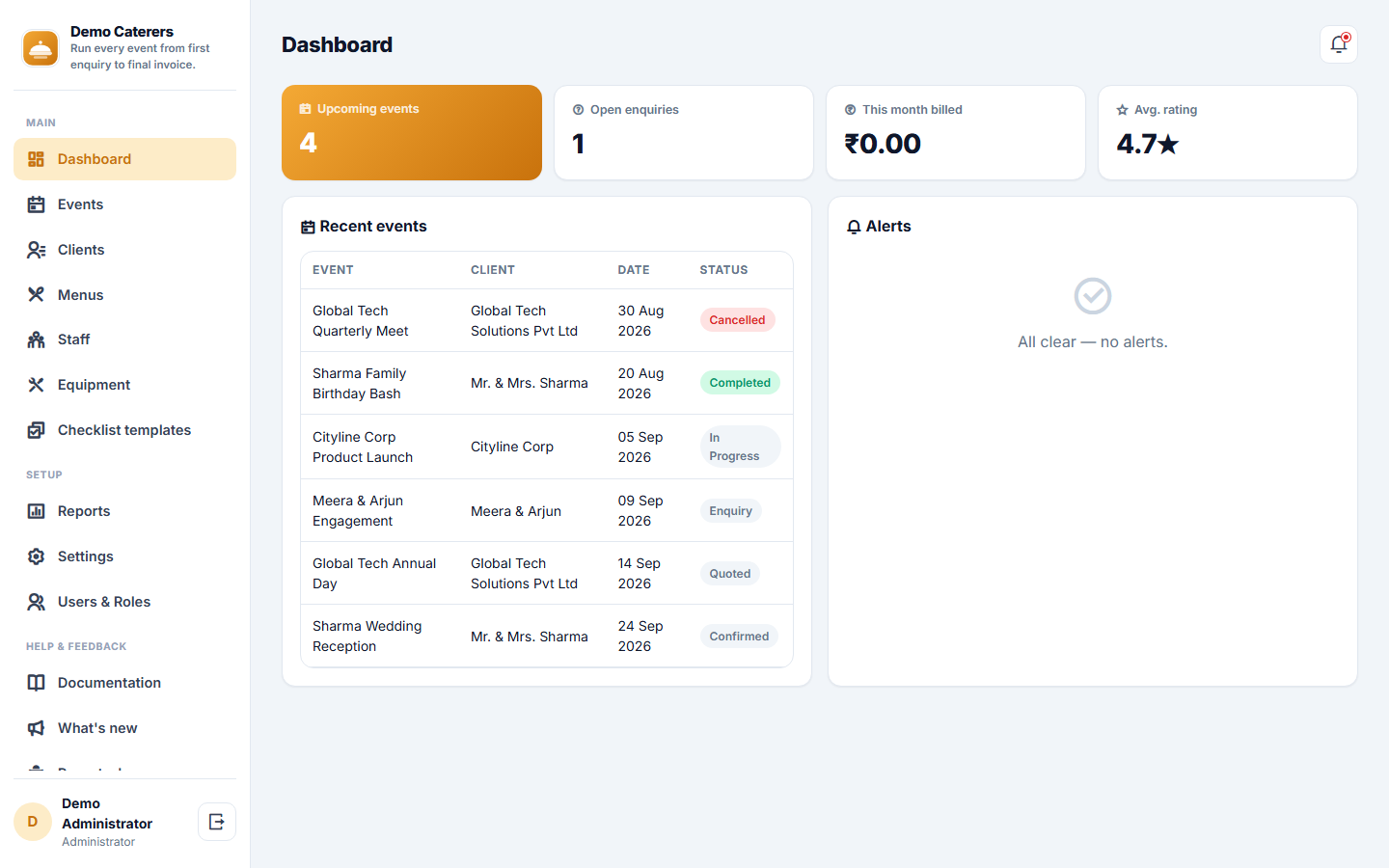1389x868 pixels.
Task: Click the In Progress status badge
Action: pos(740,447)
